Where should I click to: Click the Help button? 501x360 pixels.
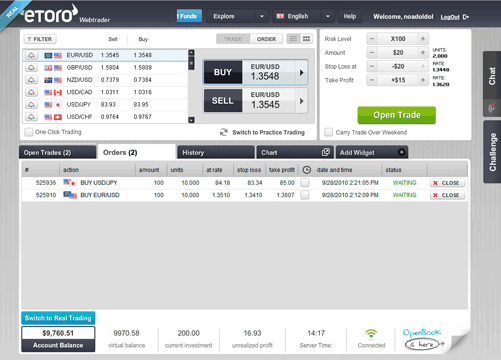coord(350,16)
